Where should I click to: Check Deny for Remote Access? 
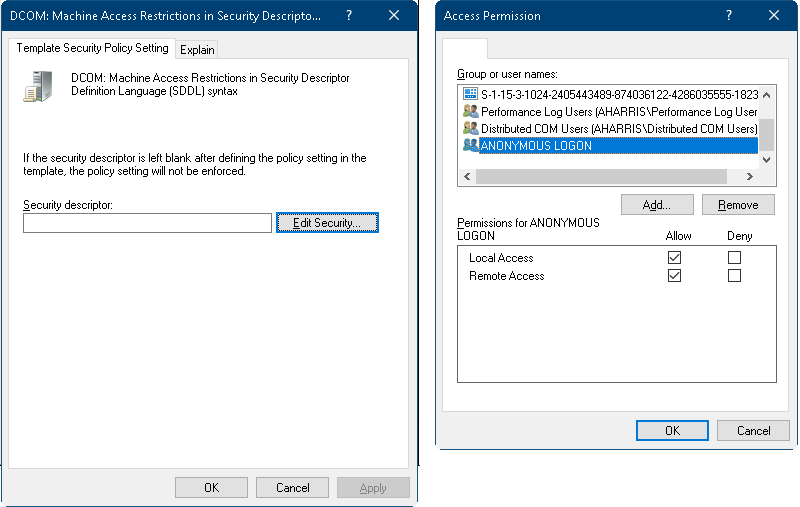[735, 276]
